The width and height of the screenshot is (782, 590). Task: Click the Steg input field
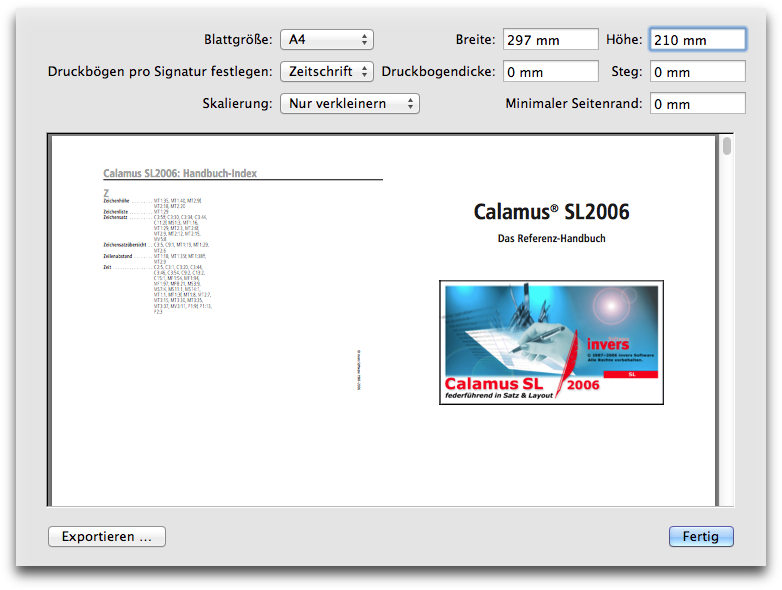698,71
